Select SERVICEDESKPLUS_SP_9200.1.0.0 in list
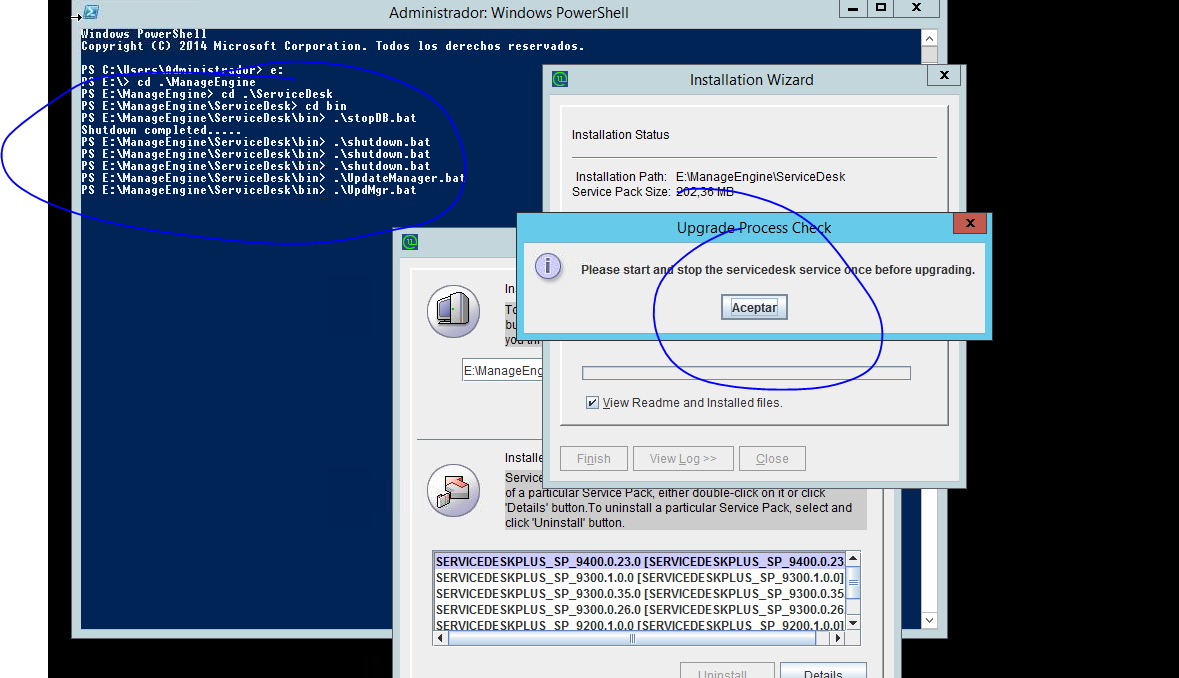Image resolution: width=1179 pixels, height=678 pixels. click(x=640, y=625)
